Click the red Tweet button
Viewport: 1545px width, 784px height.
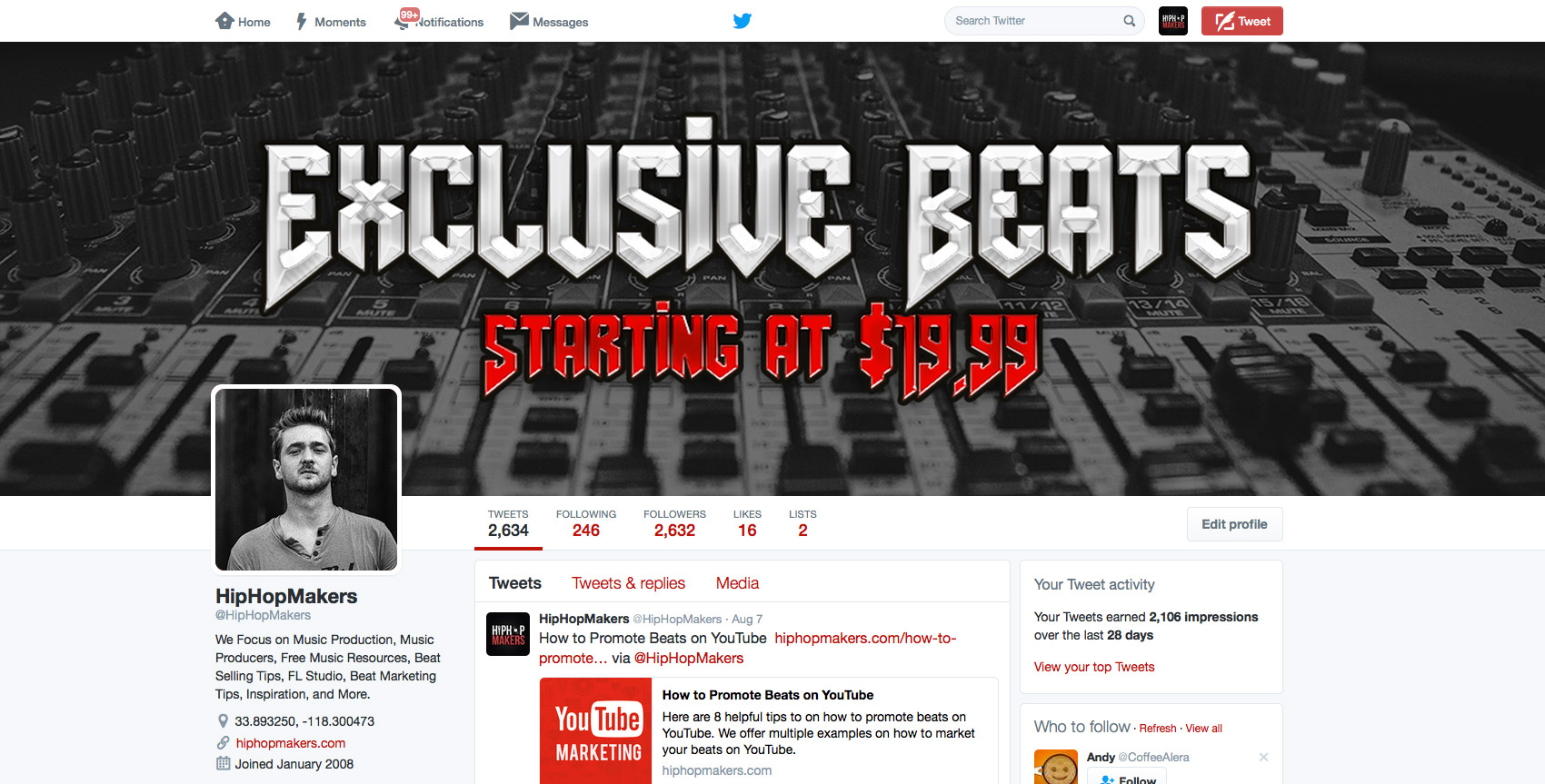coord(1241,21)
